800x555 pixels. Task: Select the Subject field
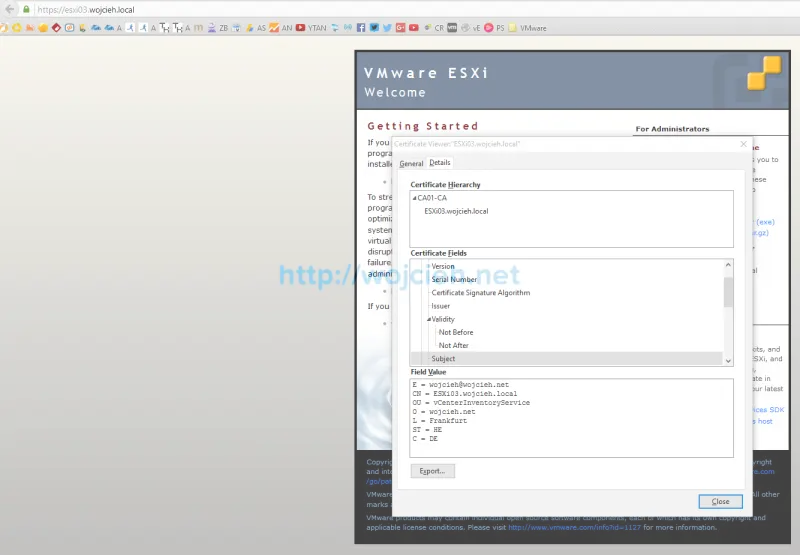pos(566,359)
